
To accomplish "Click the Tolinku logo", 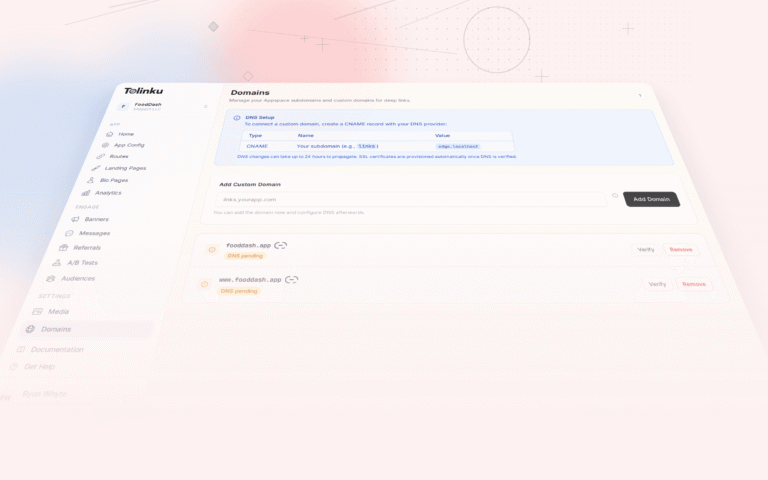I will pyautogui.click(x=144, y=91).
